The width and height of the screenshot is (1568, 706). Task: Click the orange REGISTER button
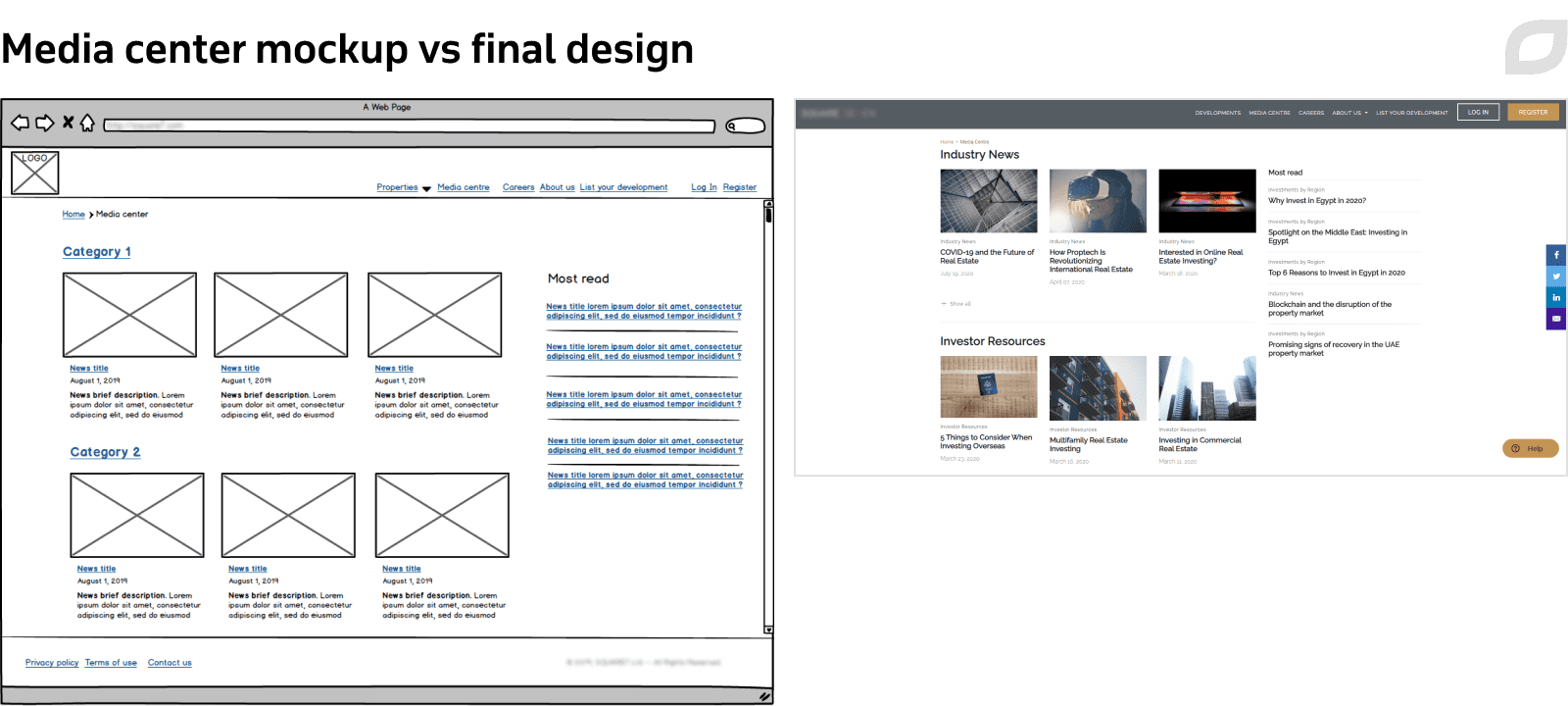click(x=1533, y=112)
